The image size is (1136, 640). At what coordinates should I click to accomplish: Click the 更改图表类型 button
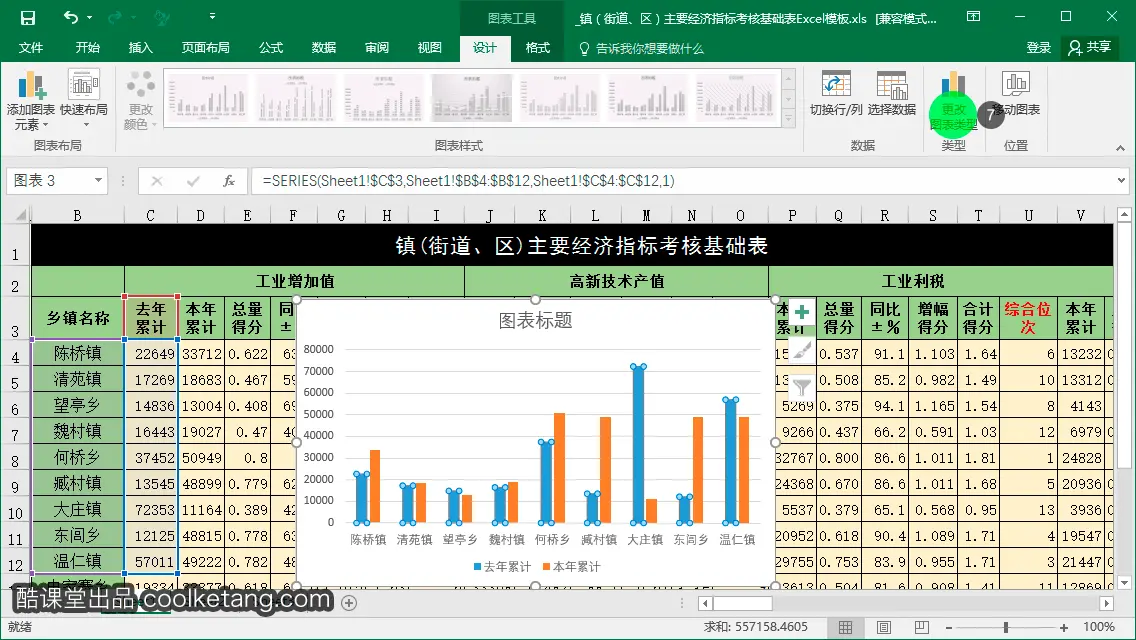[x=953, y=101]
